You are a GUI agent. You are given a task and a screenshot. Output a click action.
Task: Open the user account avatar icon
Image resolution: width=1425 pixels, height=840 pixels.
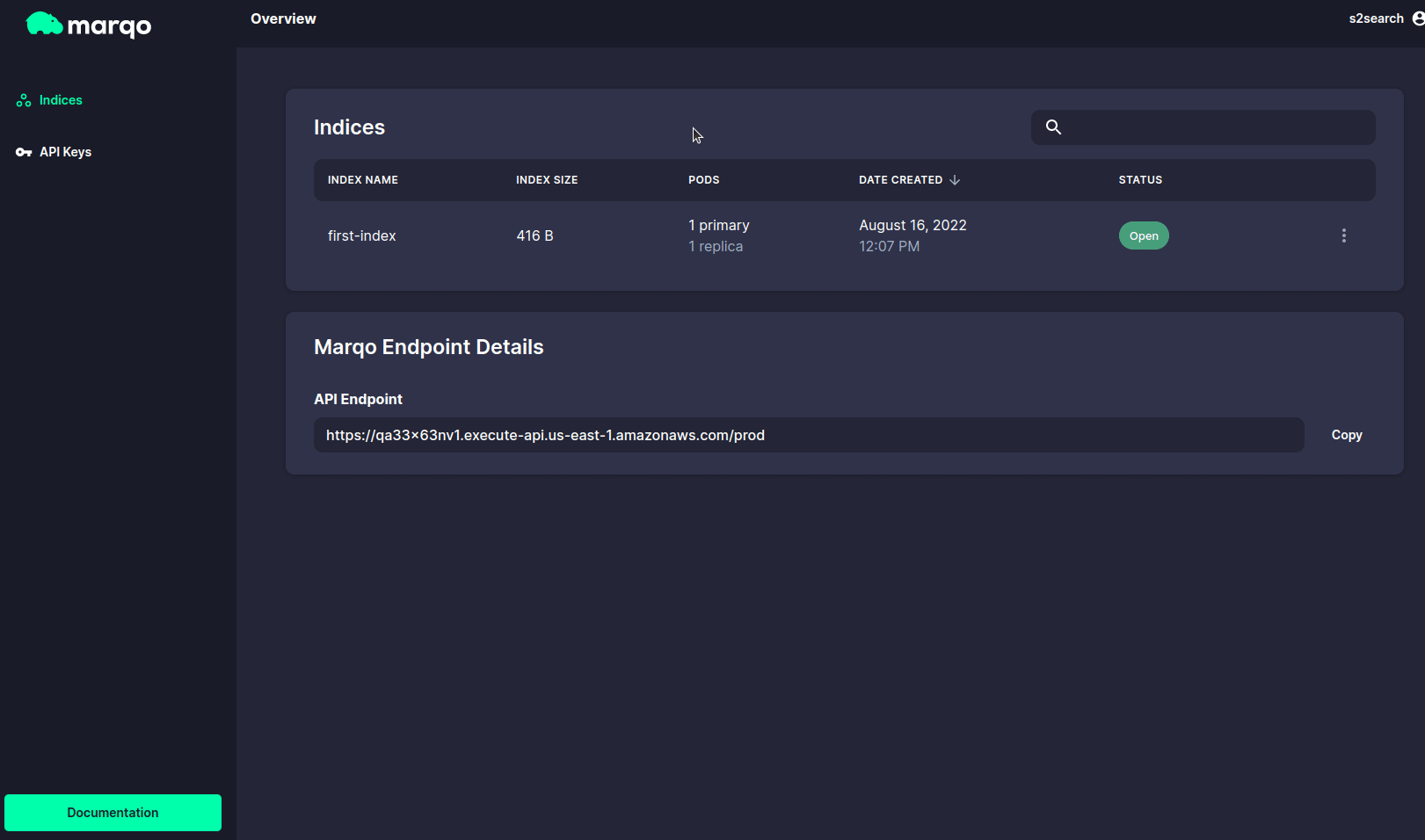(x=1418, y=18)
